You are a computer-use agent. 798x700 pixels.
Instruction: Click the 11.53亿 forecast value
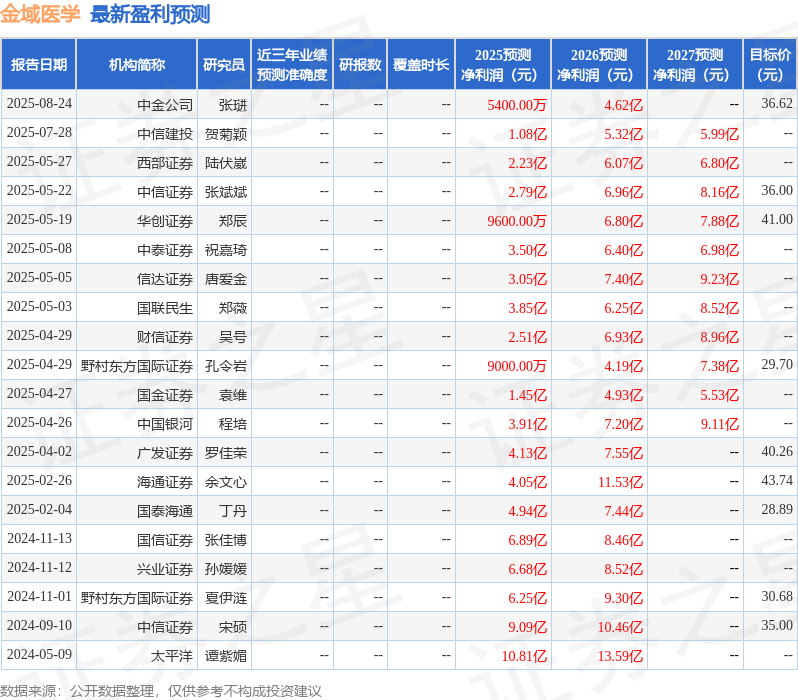click(620, 482)
